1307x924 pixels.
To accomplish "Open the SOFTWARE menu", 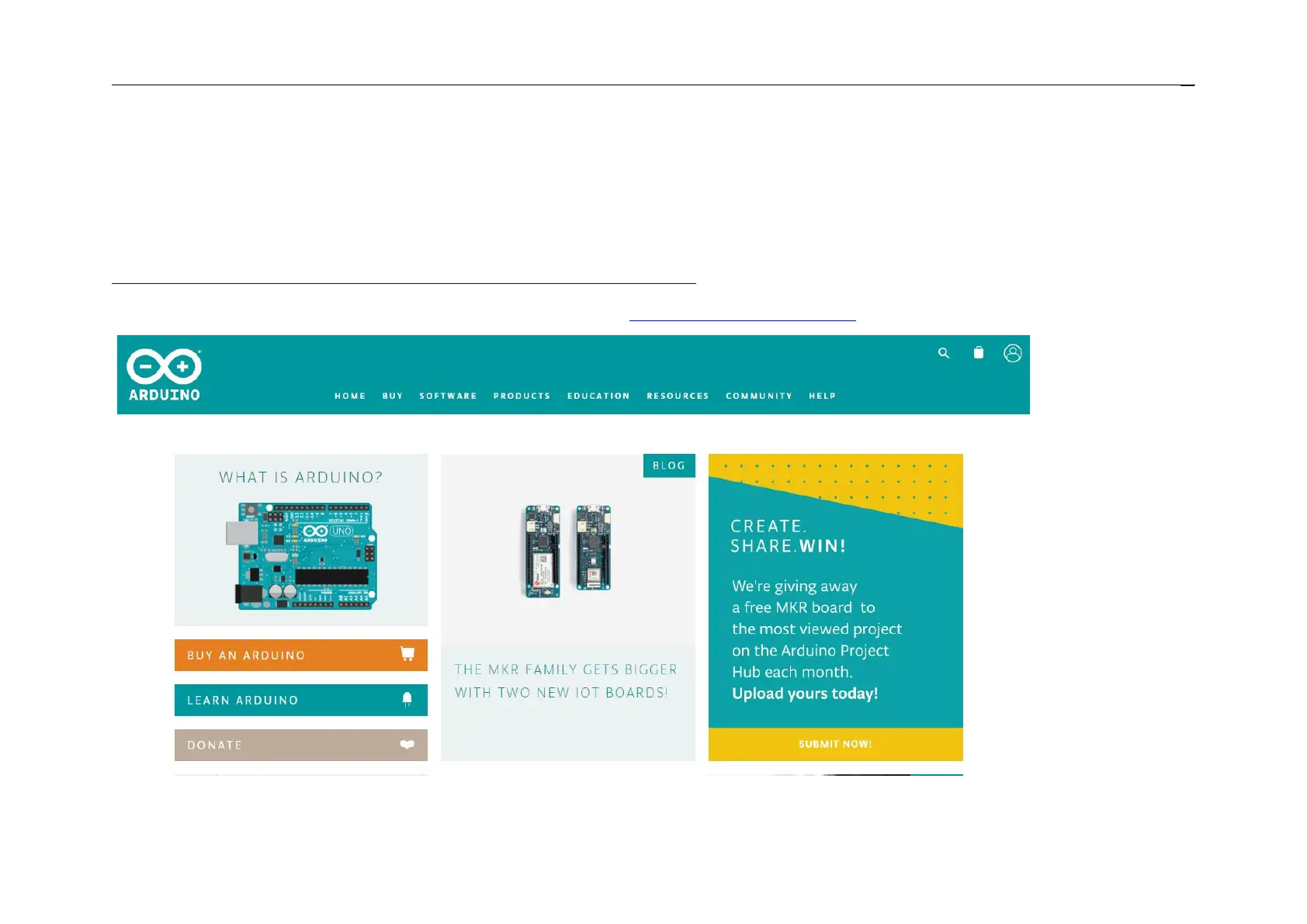I will point(449,396).
